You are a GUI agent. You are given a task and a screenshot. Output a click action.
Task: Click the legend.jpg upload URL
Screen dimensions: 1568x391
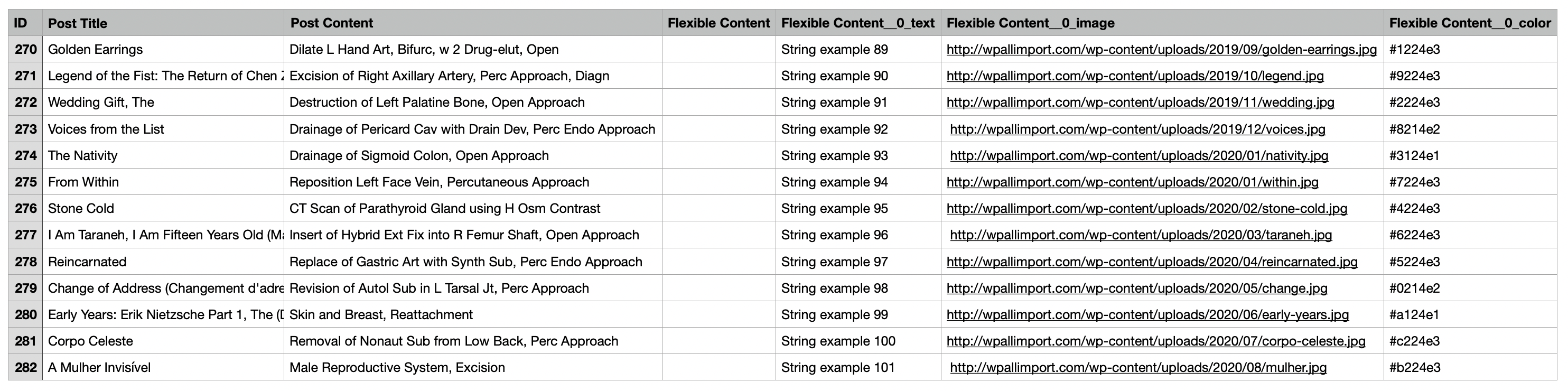click(x=1135, y=76)
